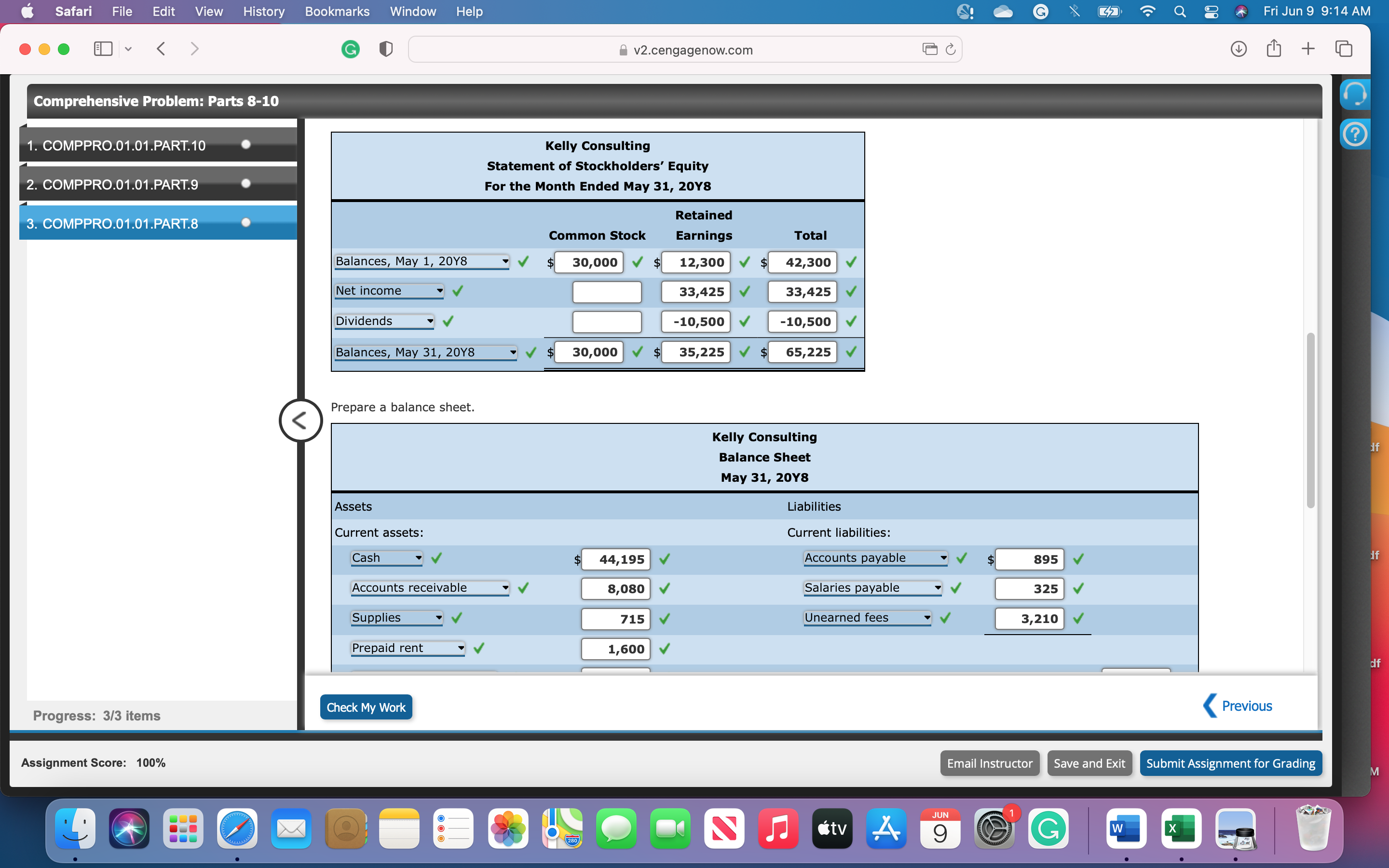
Task: Expand the Accounts receivable dropdown
Action: click(429, 588)
